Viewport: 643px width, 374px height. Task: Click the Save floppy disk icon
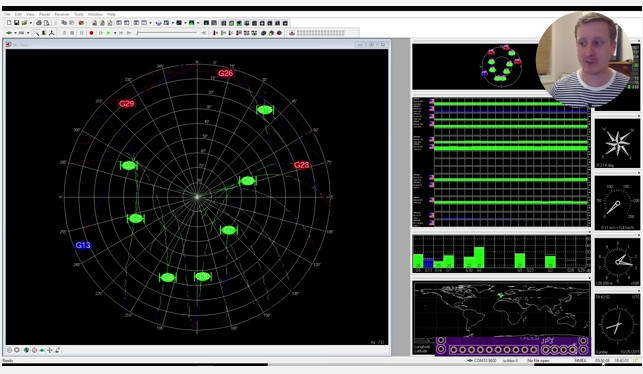click(x=16, y=23)
